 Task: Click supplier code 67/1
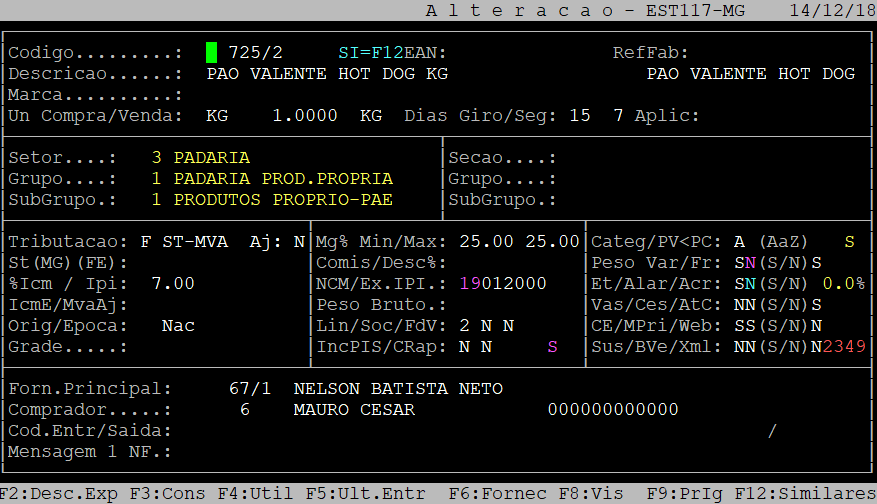click(250, 389)
